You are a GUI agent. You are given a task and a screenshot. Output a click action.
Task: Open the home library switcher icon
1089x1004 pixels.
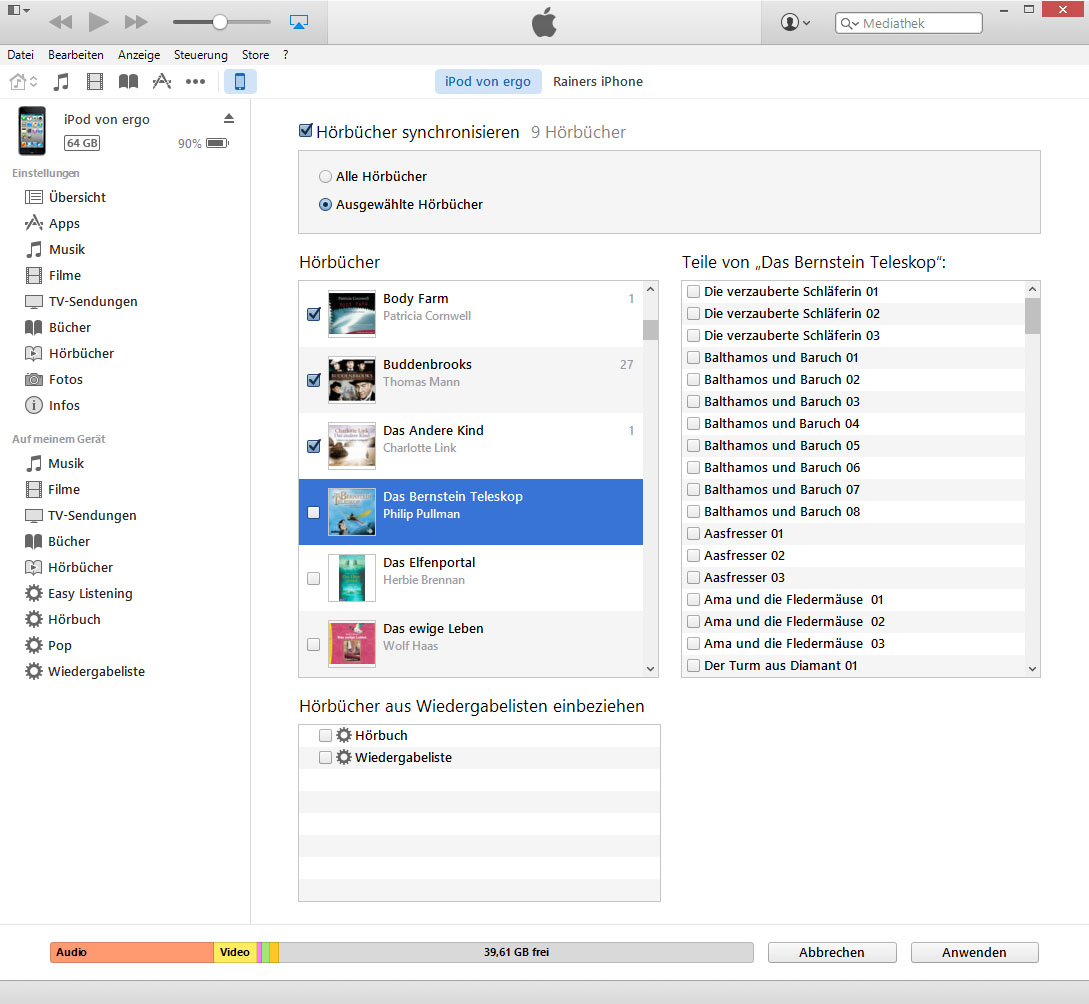[x=23, y=82]
